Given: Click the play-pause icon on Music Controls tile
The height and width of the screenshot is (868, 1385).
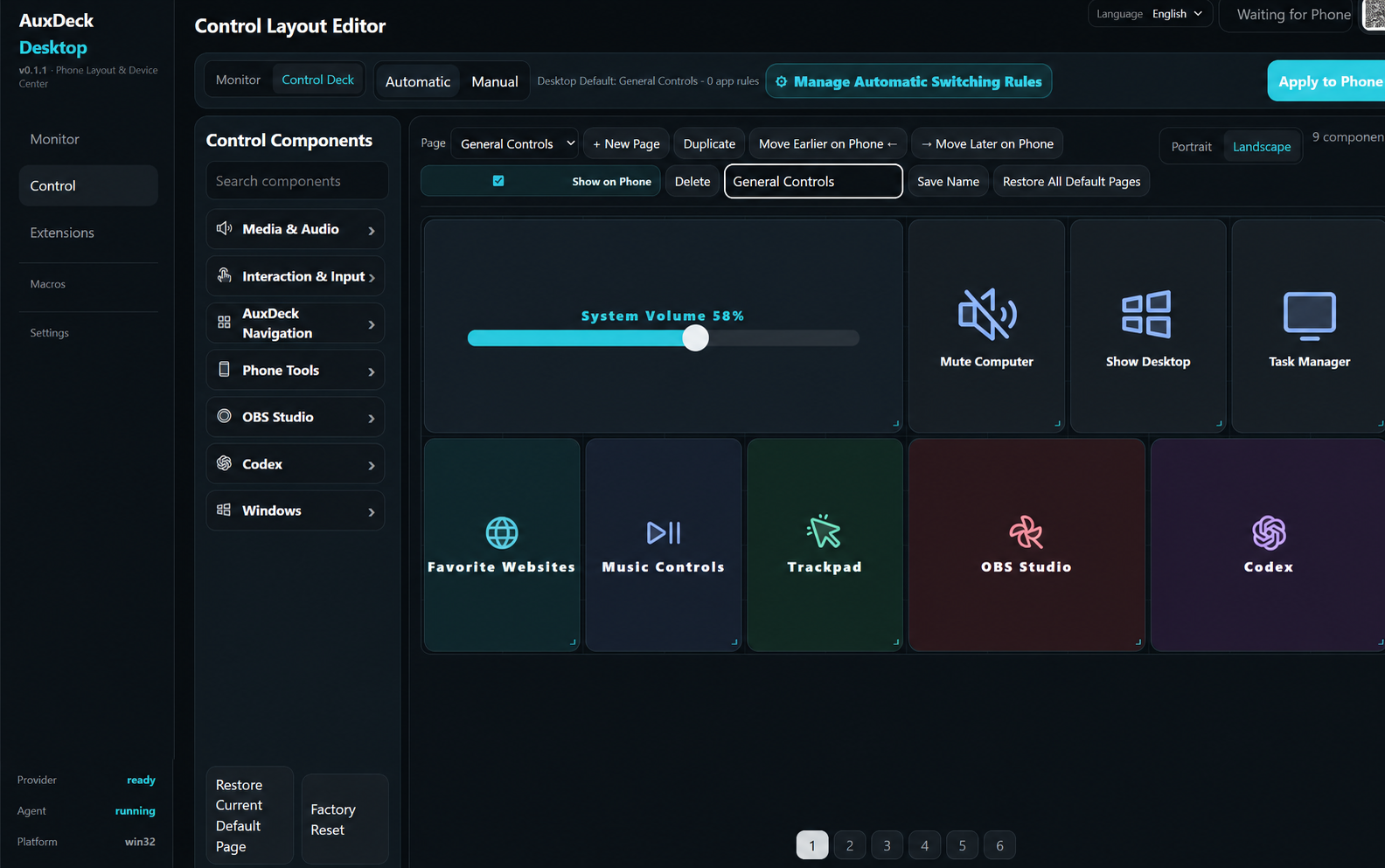Looking at the screenshot, I should (x=664, y=532).
